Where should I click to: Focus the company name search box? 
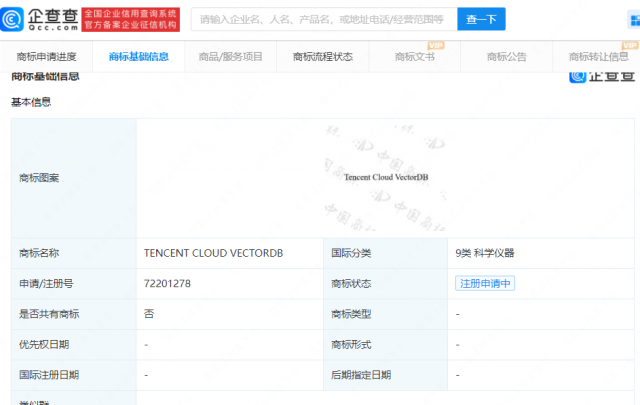coord(324,19)
